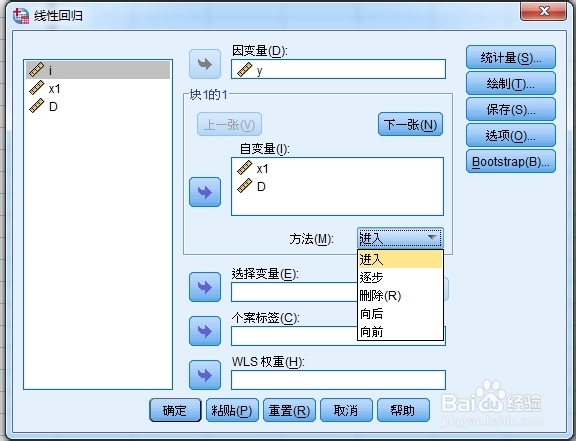Viewport: 576px width, 441px height.
Task: Click the arrow button beside WLS 权重 field
Action: pos(205,375)
